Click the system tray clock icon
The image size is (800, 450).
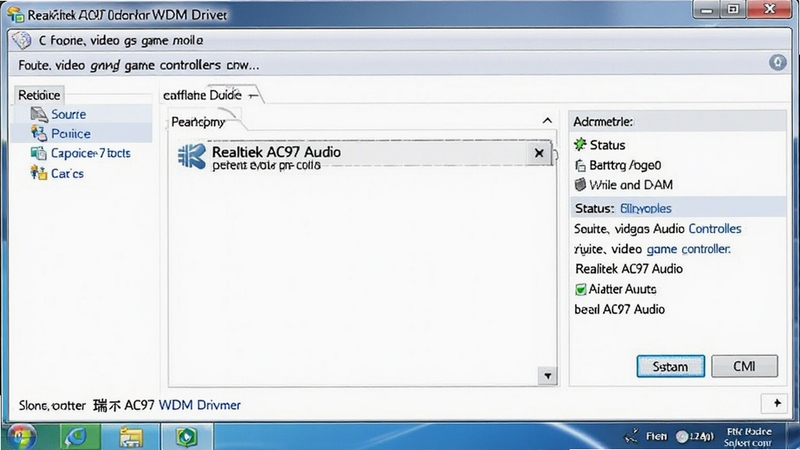(682, 437)
